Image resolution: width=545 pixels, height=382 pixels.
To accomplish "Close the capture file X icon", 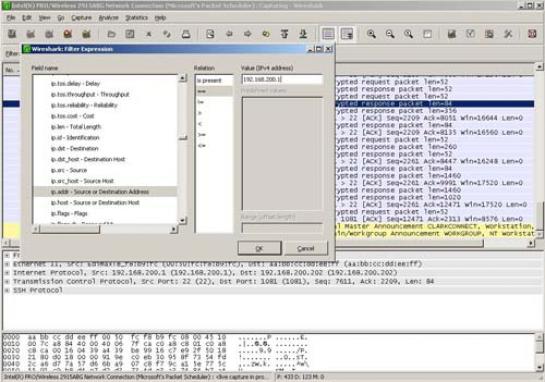I will [x=148, y=34].
